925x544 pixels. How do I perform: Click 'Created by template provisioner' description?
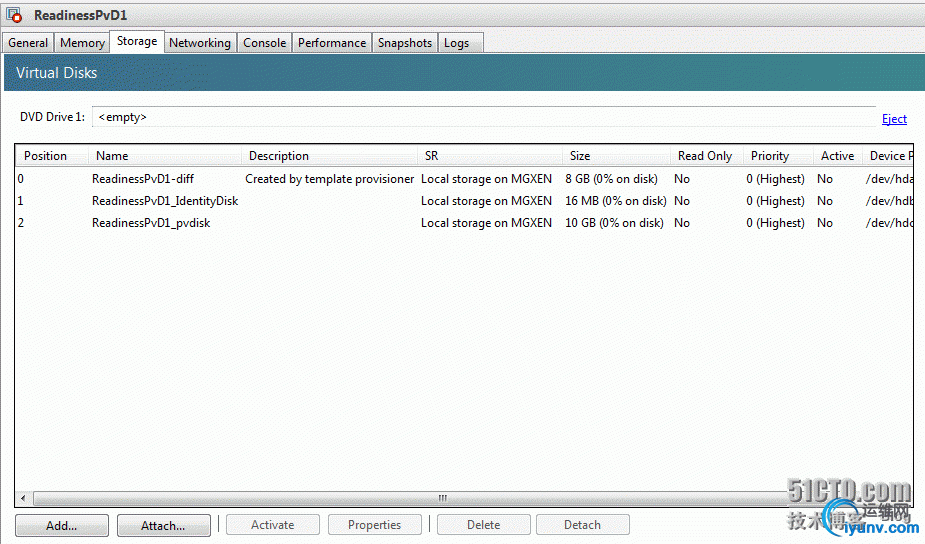coord(329,179)
